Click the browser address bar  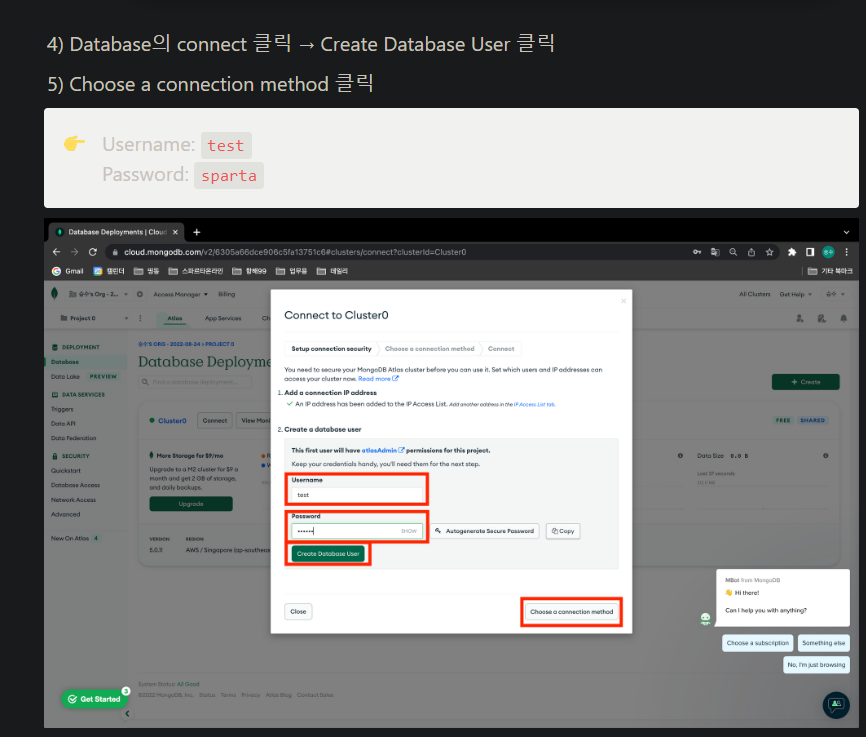(x=398, y=252)
